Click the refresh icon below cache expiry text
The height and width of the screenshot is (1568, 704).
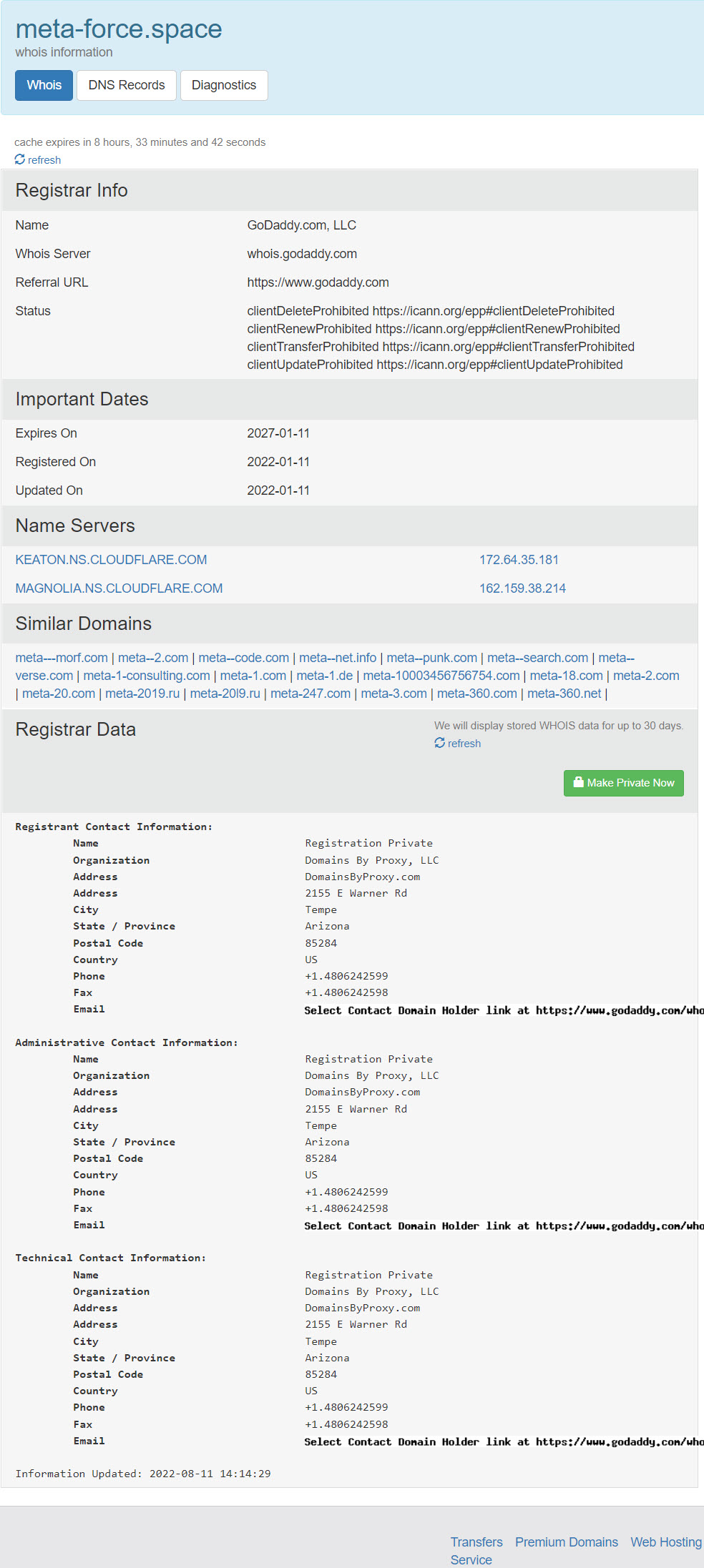20,159
